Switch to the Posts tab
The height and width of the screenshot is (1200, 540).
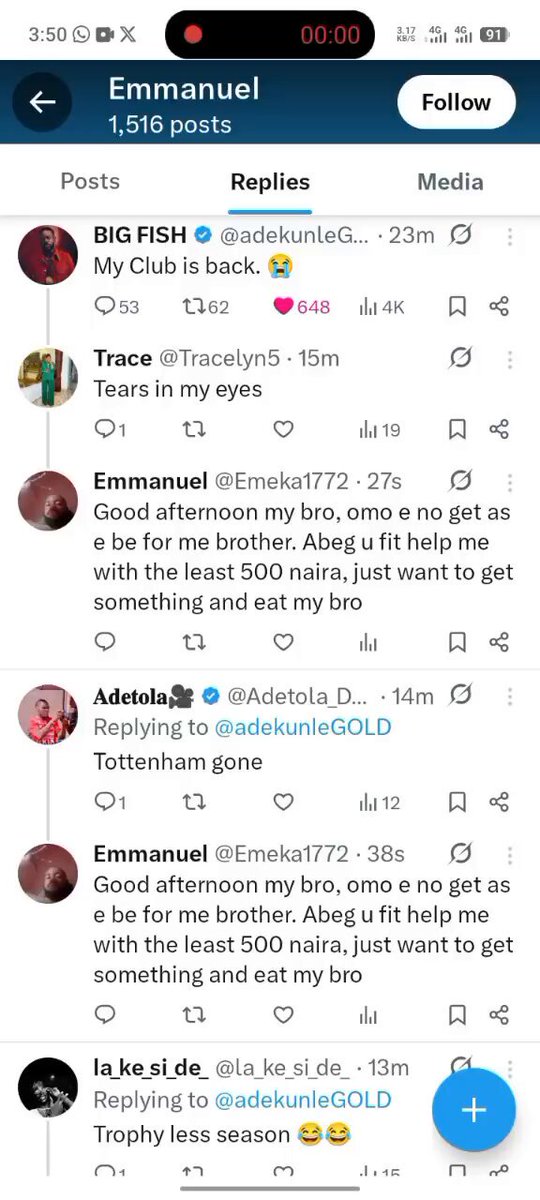(90, 181)
